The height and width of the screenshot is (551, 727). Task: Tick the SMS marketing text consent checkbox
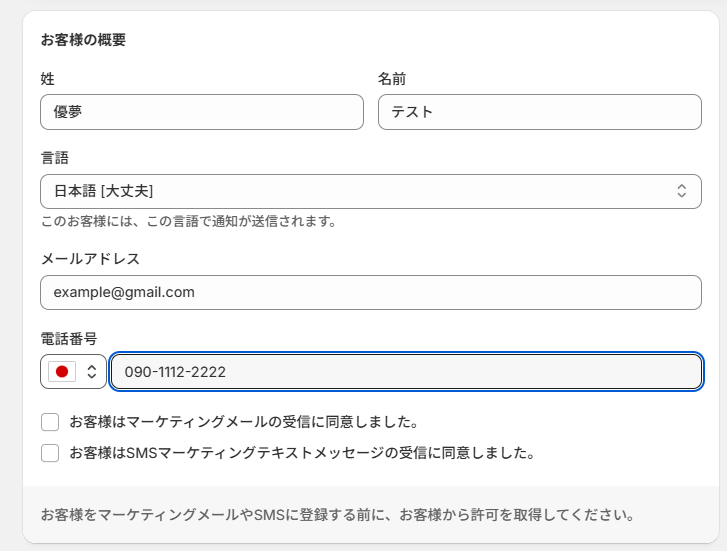point(50,453)
